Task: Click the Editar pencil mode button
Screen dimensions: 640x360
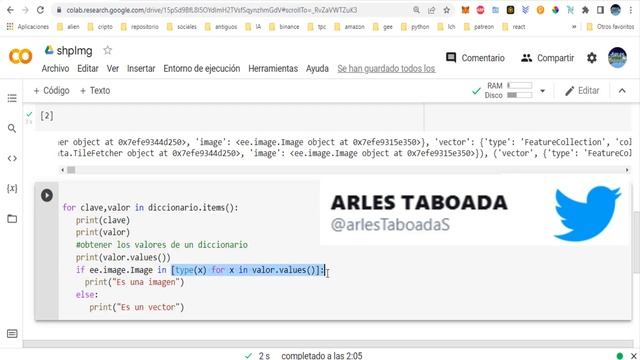Action: pyautogui.click(x=582, y=91)
